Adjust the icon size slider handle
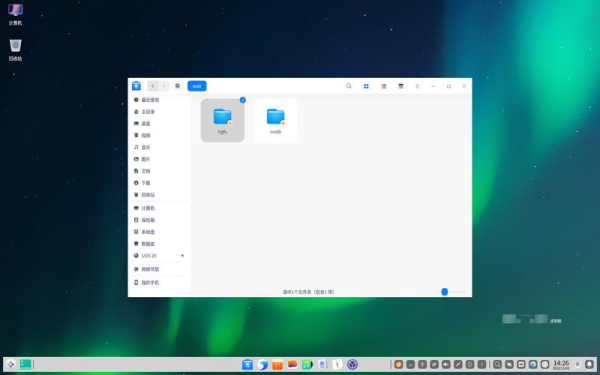Image resolution: width=600 pixels, height=375 pixels. tap(444, 292)
